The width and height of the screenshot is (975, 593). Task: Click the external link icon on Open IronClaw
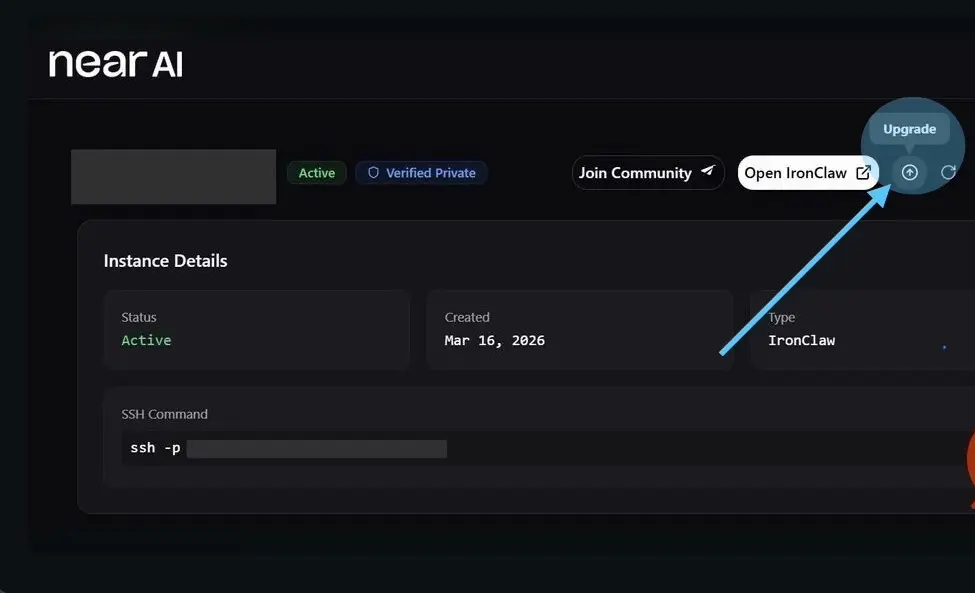pos(863,173)
